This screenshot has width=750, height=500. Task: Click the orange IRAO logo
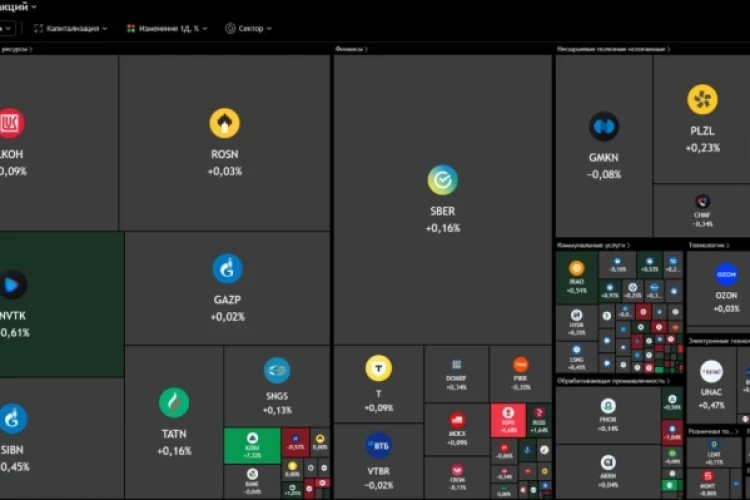(x=576, y=268)
